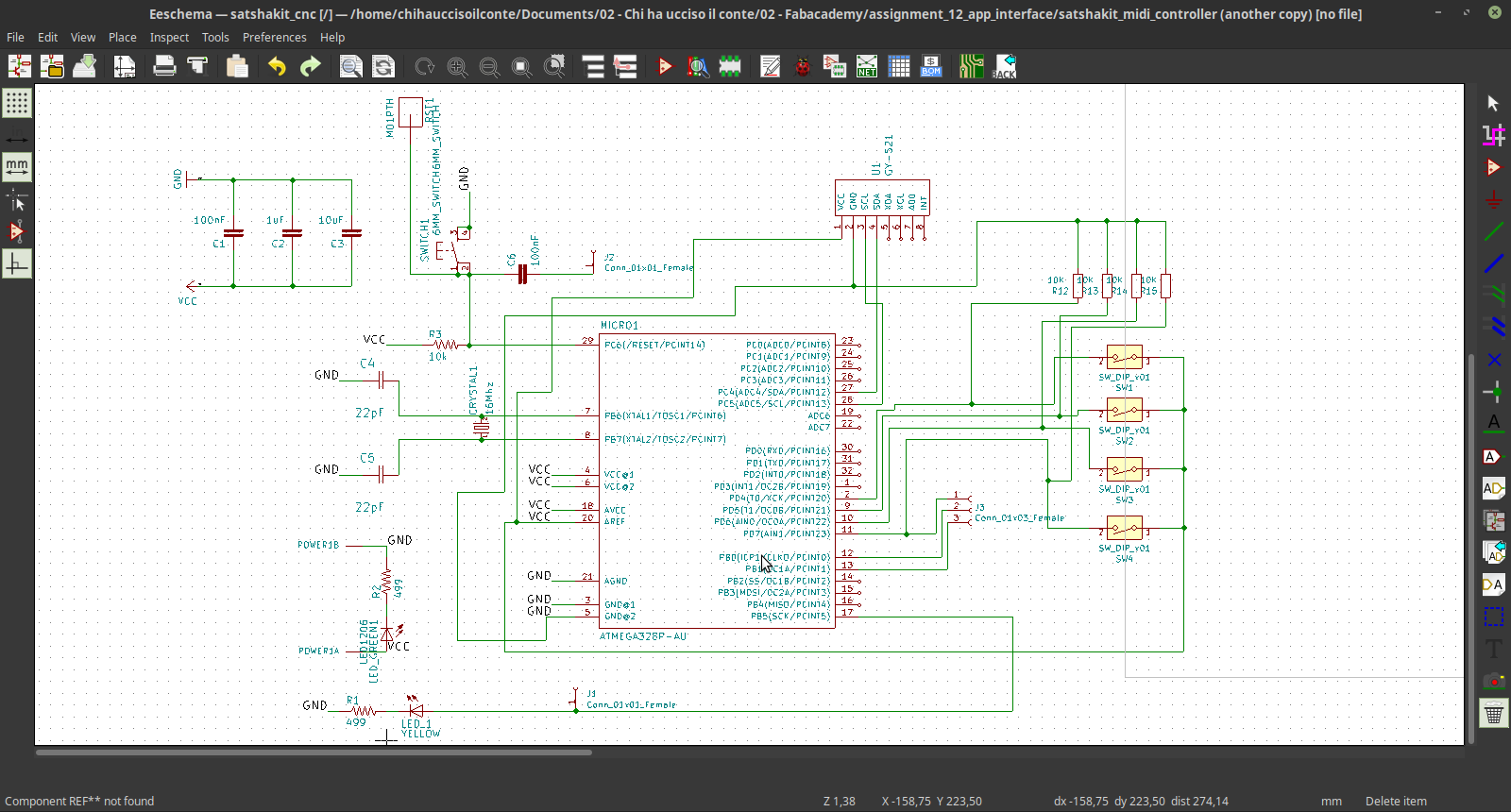Screen dimensions: 1511x812
Task: Generate bill of materials with BOM icon
Action: 931,66
